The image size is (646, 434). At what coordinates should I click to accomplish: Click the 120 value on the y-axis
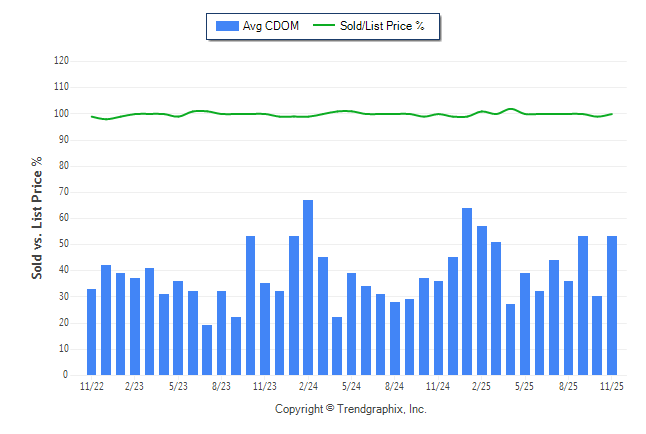click(61, 61)
